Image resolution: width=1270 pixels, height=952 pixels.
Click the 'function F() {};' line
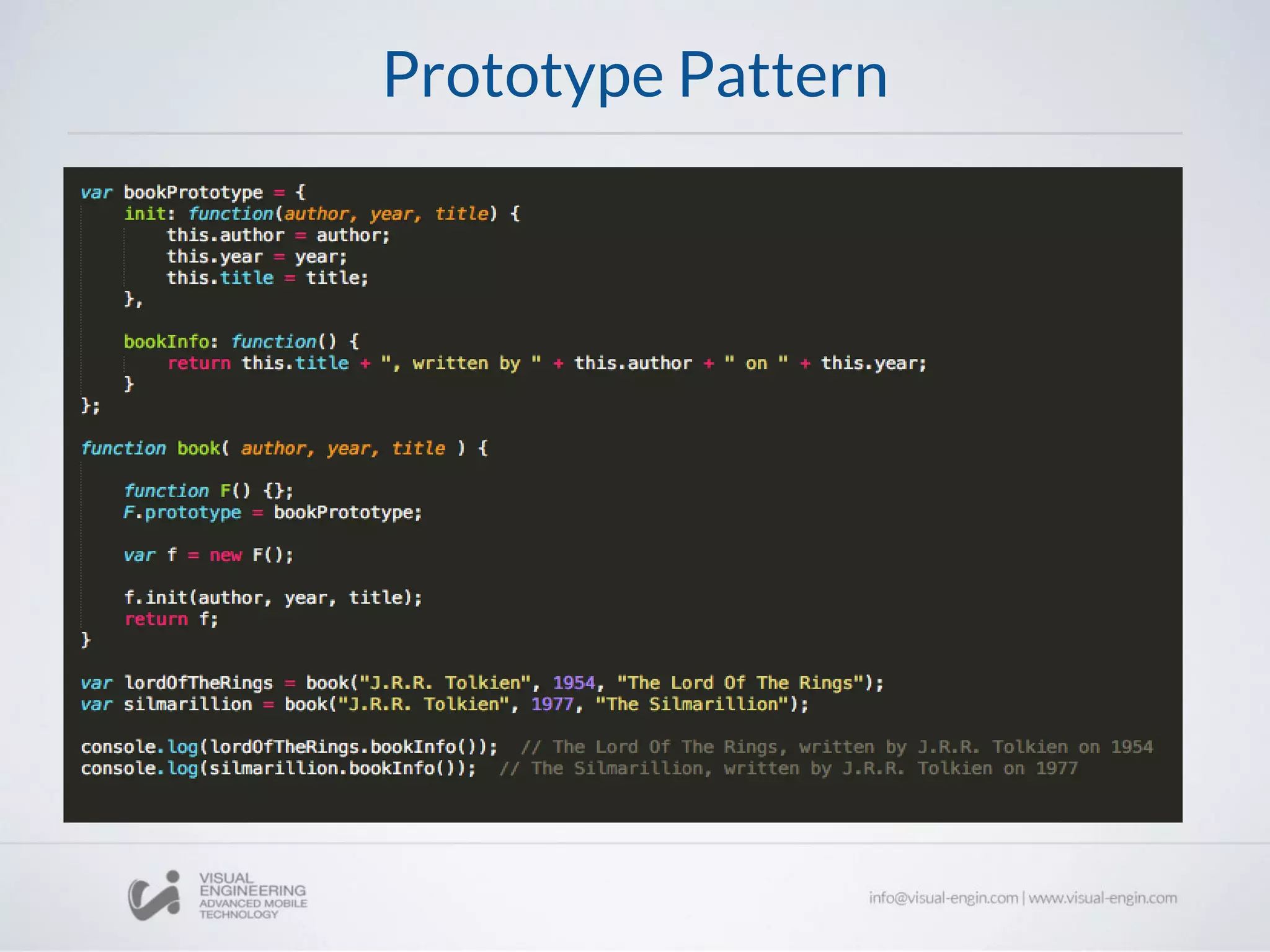click(208, 491)
